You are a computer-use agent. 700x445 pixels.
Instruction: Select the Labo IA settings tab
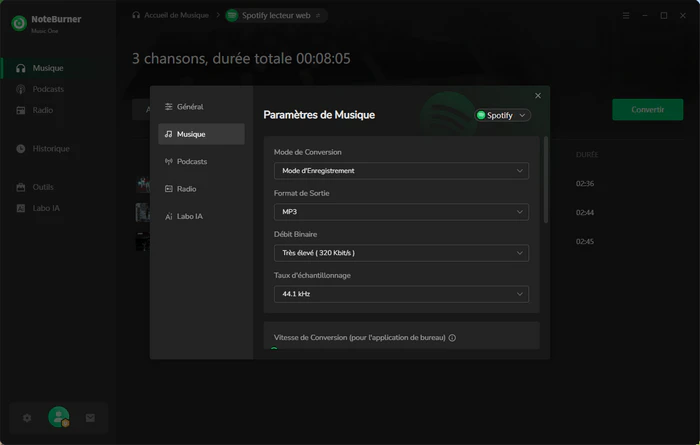coord(201,216)
